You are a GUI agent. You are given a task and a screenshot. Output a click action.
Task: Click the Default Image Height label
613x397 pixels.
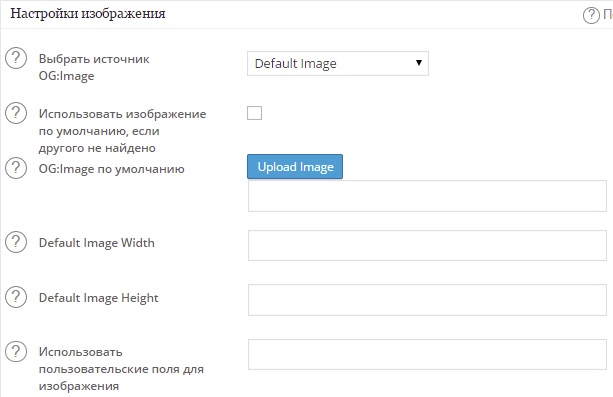tap(99, 298)
